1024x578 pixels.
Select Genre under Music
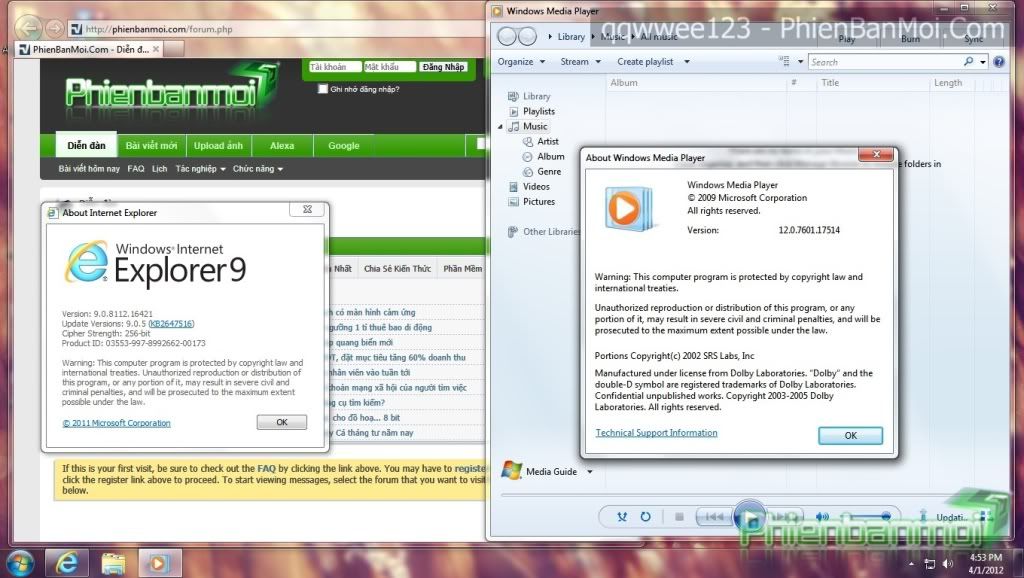(549, 171)
